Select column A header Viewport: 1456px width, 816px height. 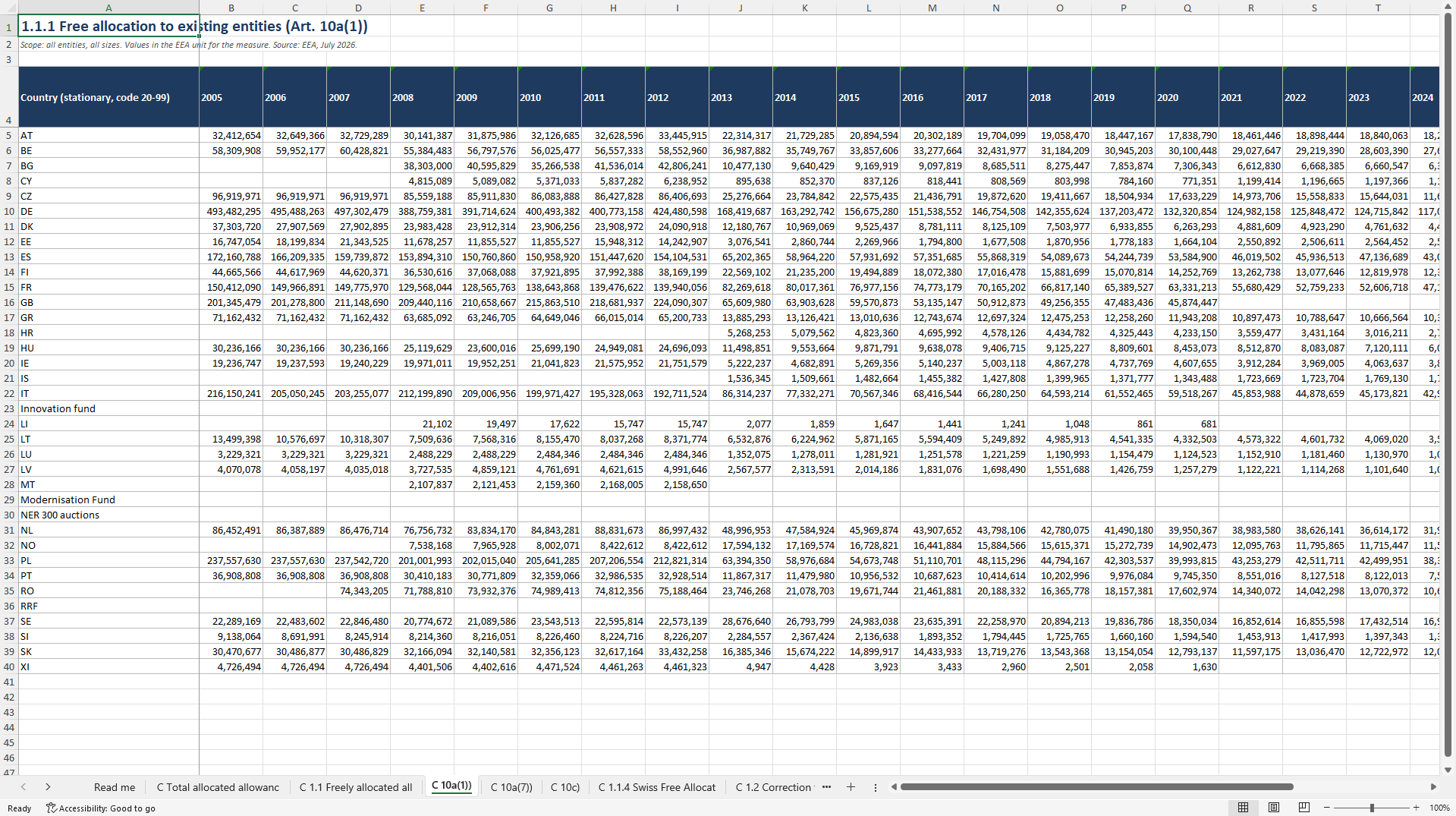tap(108, 8)
